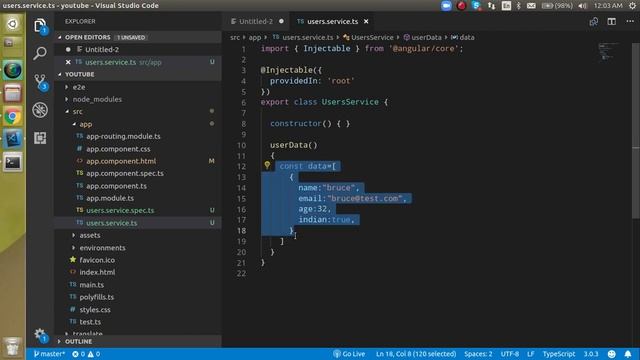Open Terminal from the Ubuntu dock
This screenshot has height=360, width=640.
tap(13, 163)
